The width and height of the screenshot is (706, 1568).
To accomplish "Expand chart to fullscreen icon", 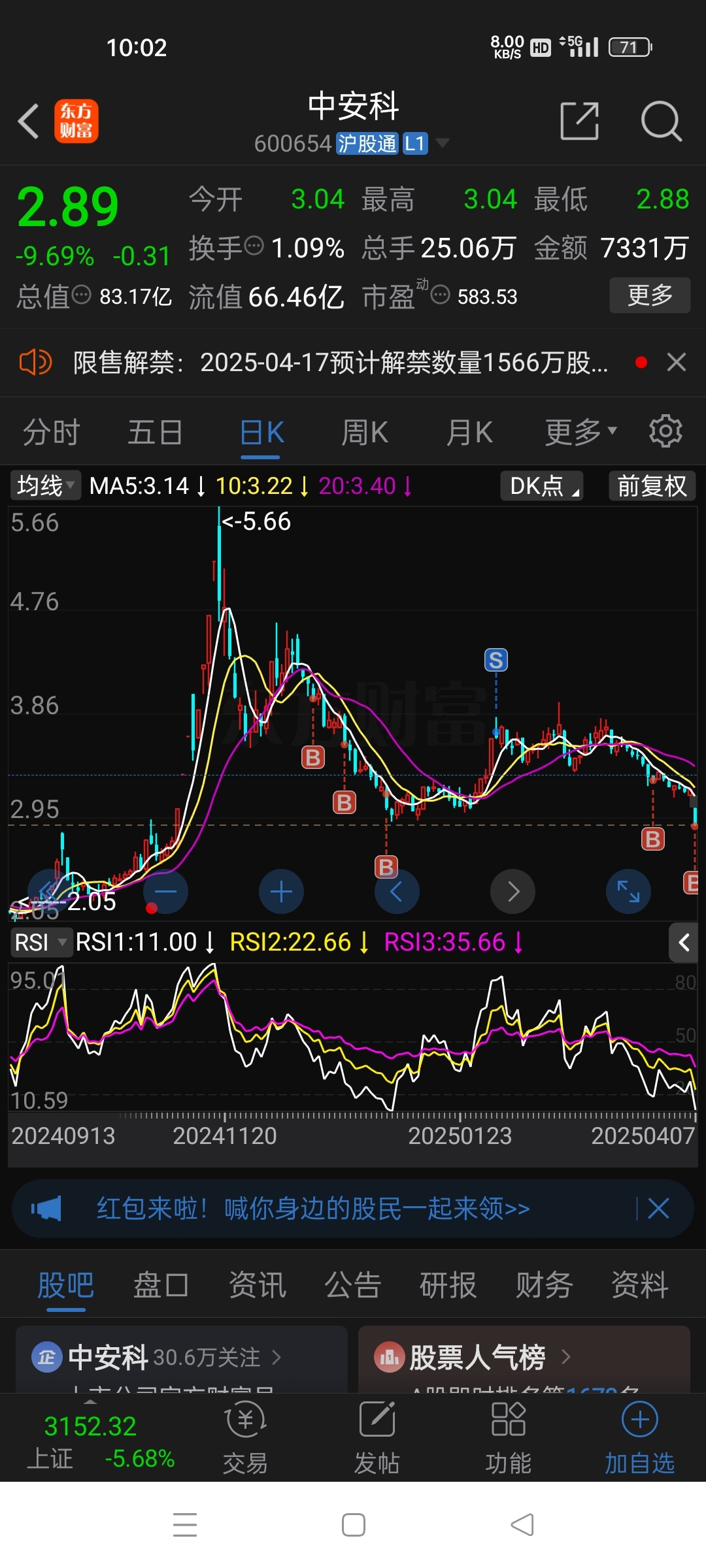I will click(628, 891).
